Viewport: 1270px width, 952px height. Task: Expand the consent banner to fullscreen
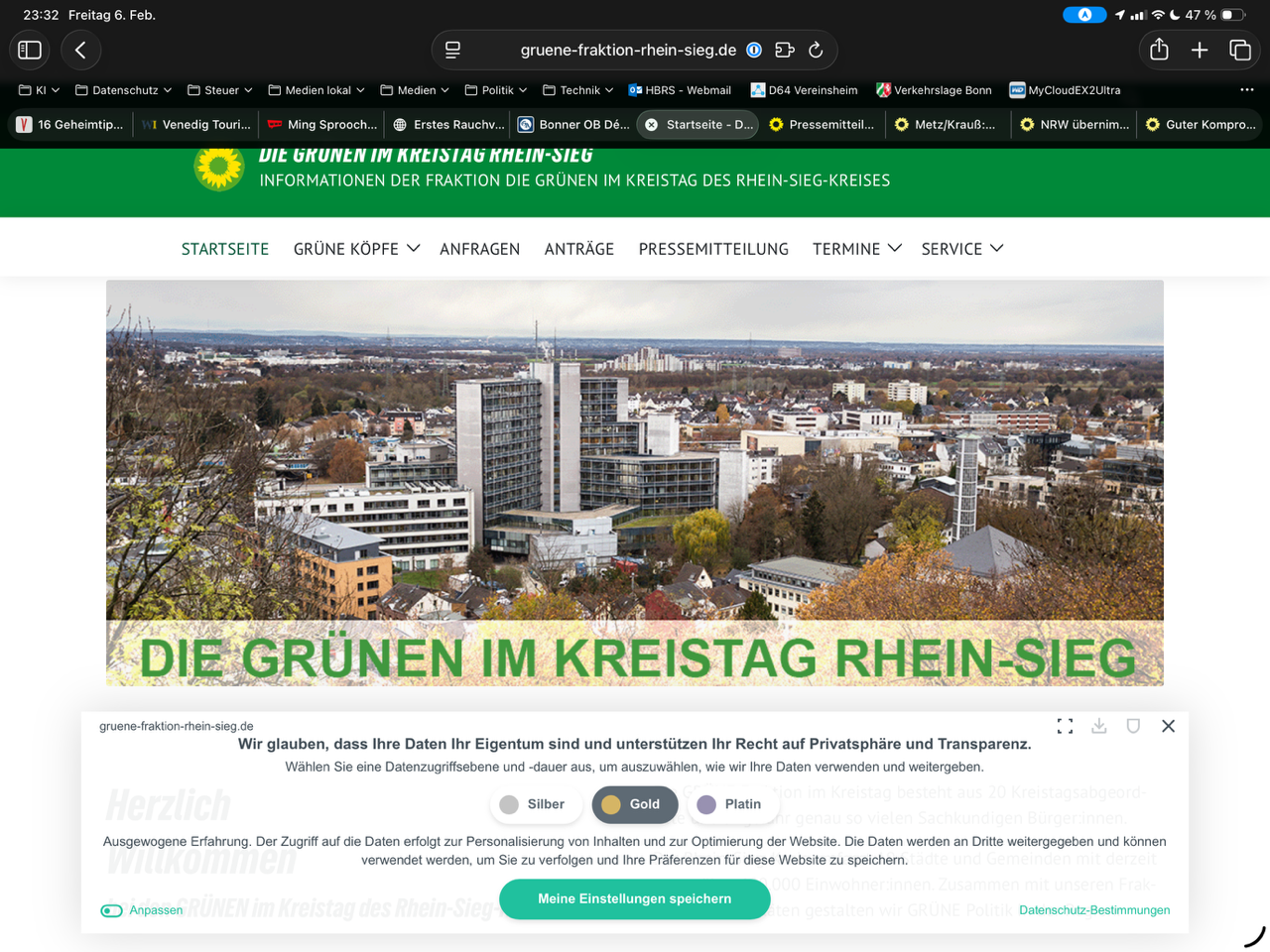point(1065,726)
